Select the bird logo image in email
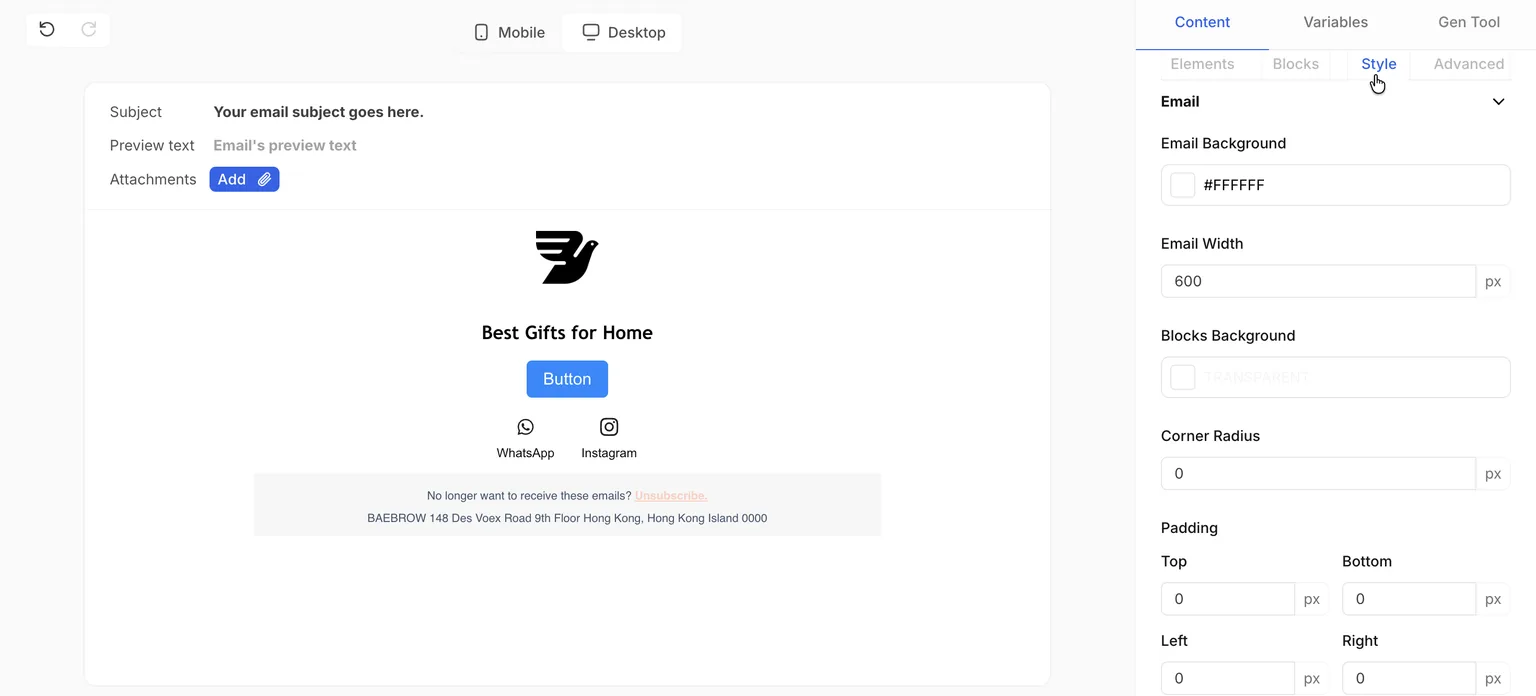 click(567, 257)
